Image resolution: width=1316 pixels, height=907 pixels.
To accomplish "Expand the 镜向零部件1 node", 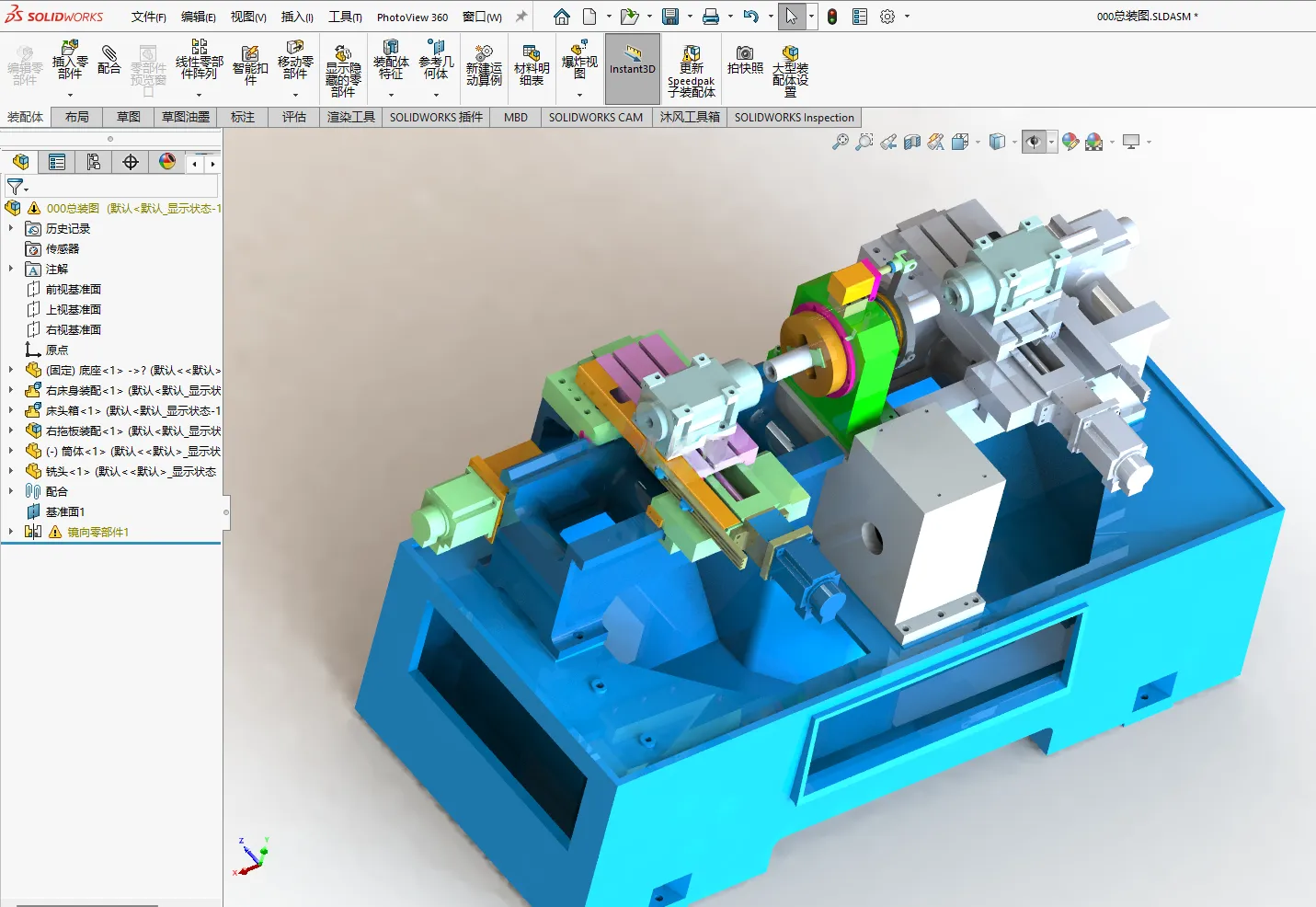I will point(11,532).
